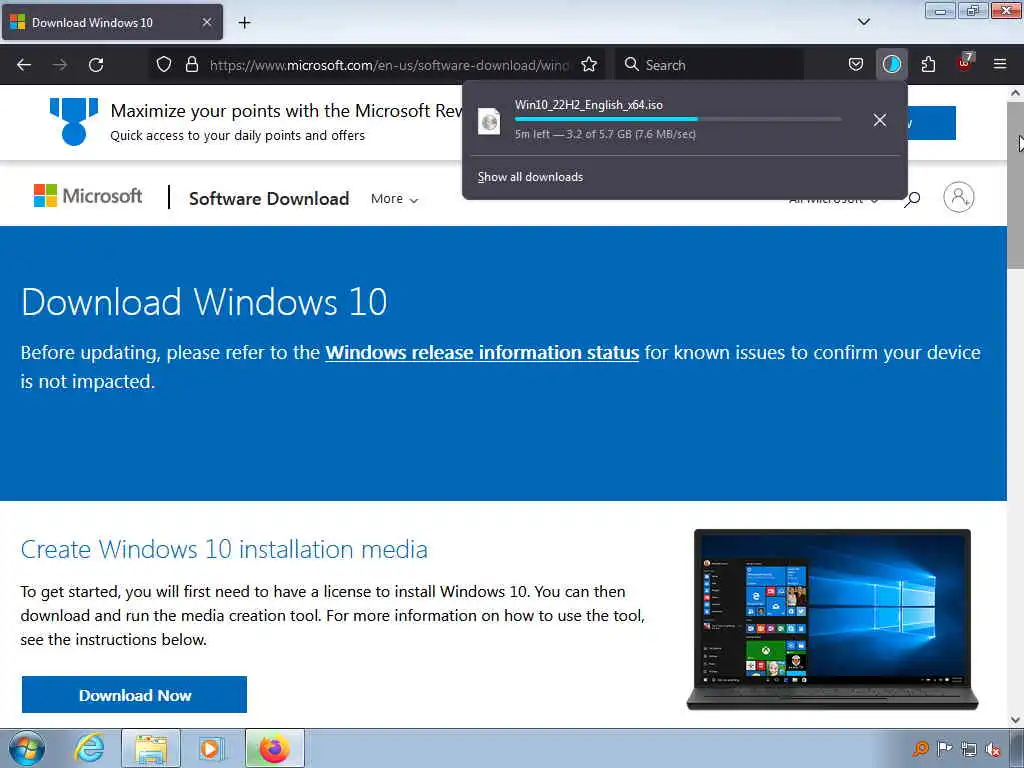This screenshot has height=768, width=1024.
Task: Open the Windows Start orb
Action: click(x=27, y=749)
